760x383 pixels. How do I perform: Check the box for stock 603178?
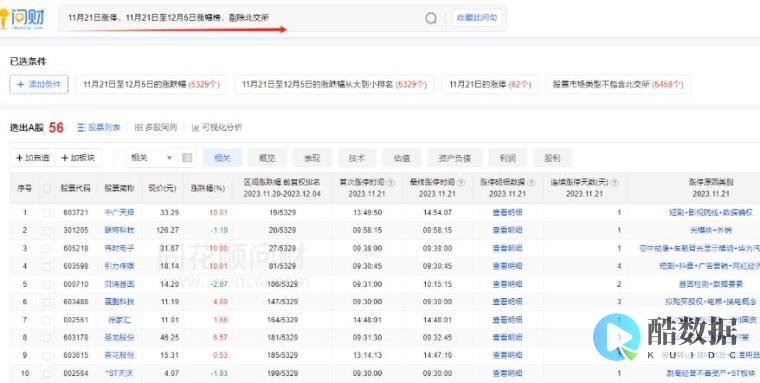point(47,337)
